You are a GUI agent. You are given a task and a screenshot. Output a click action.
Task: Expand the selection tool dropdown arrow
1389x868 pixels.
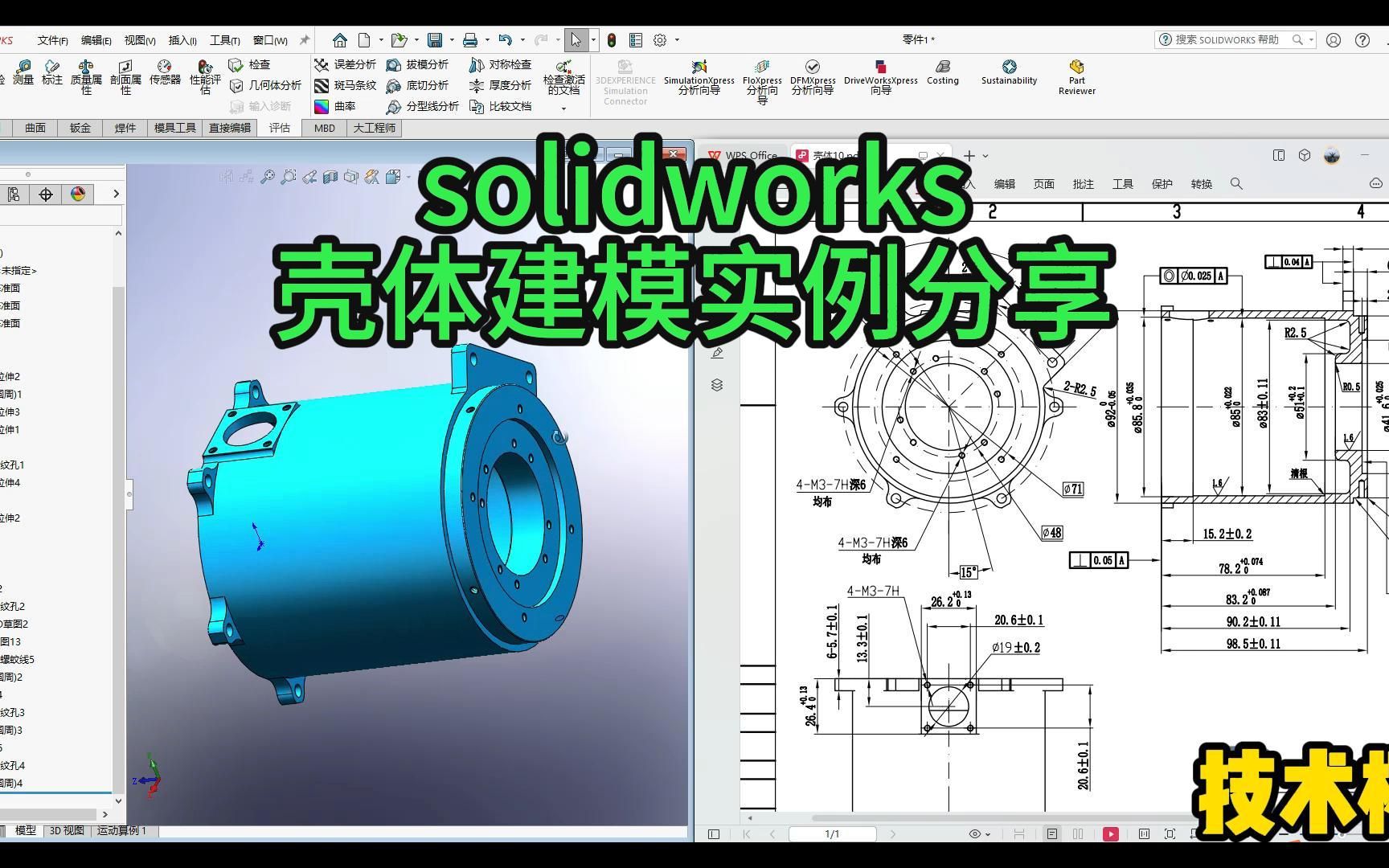(x=593, y=40)
